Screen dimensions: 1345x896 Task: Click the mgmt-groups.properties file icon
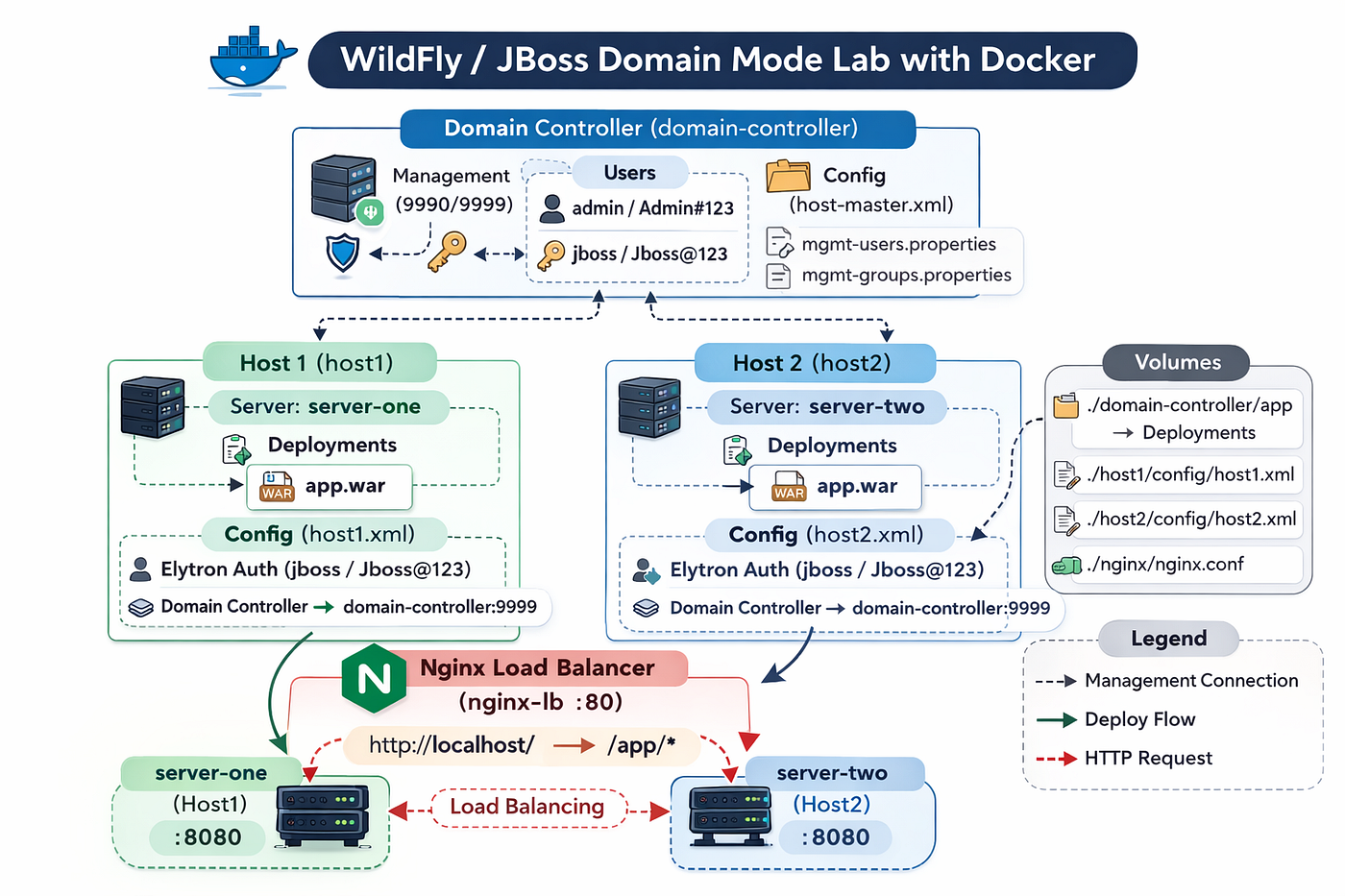778,277
